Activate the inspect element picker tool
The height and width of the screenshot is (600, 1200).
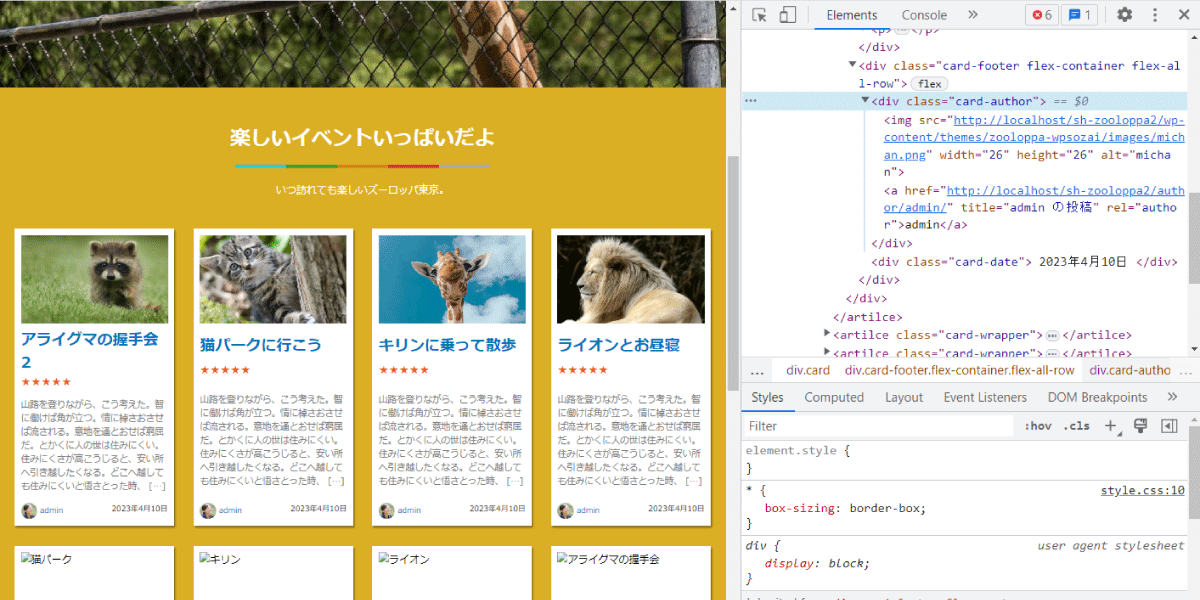coord(760,15)
